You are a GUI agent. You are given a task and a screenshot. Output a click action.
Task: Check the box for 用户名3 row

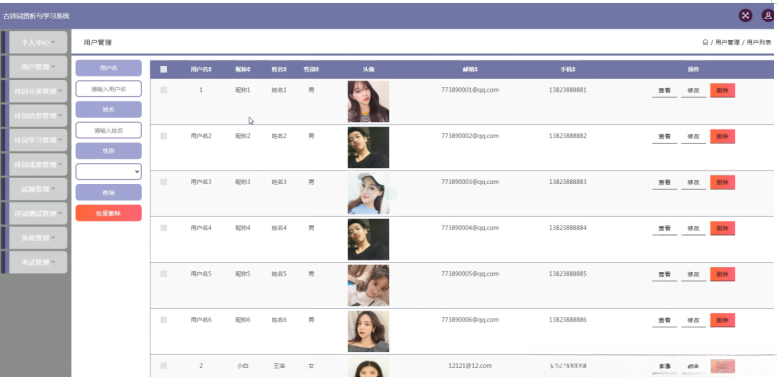(x=164, y=182)
